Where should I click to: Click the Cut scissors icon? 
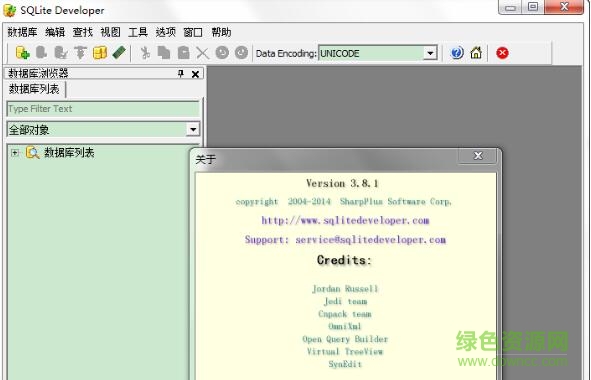145,53
